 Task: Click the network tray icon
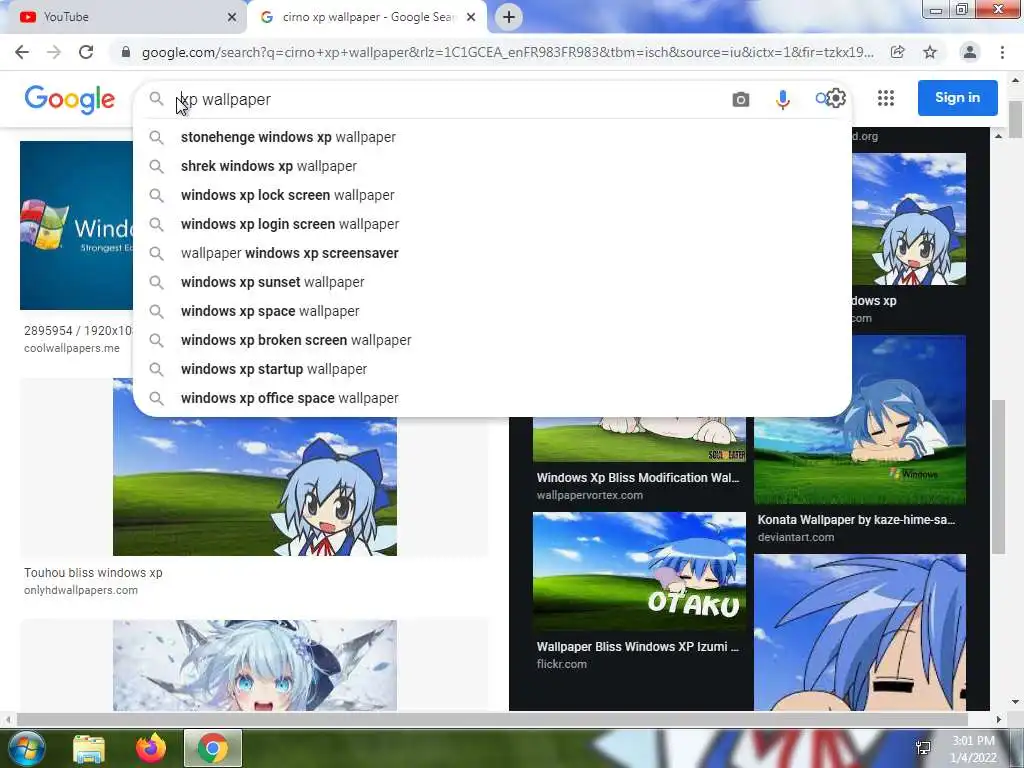pyautogui.click(x=923, y=748)
